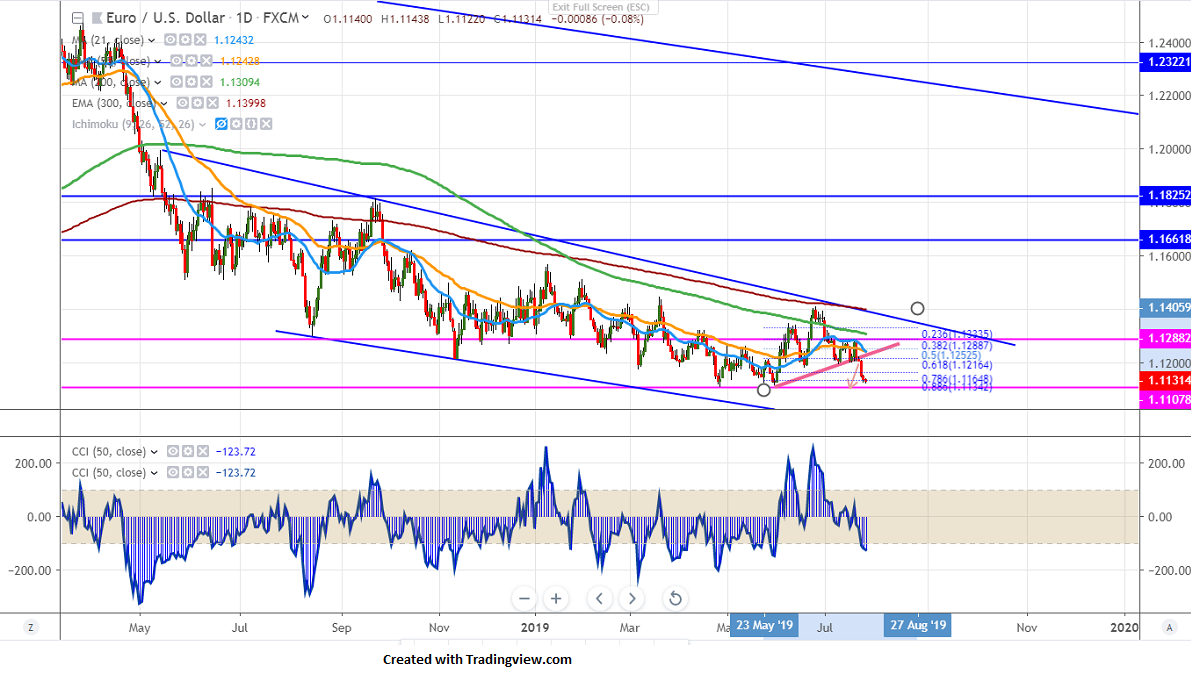Hide the MA (200, close) line
This screenshot has width=1191, height=673.
(x=176, y=82)
